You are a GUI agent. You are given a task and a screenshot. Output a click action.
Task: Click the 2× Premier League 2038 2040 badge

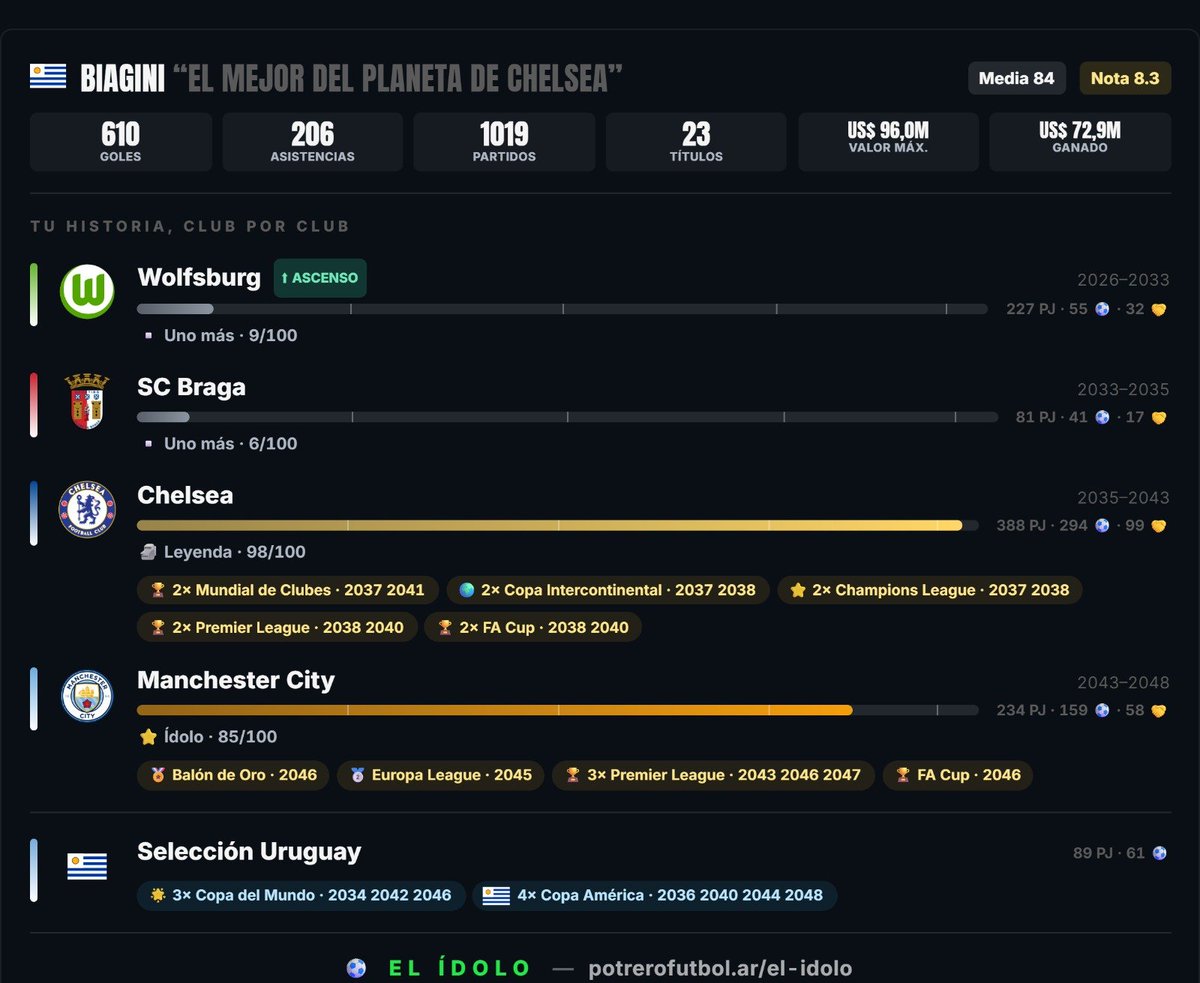(x=277, y=627)
